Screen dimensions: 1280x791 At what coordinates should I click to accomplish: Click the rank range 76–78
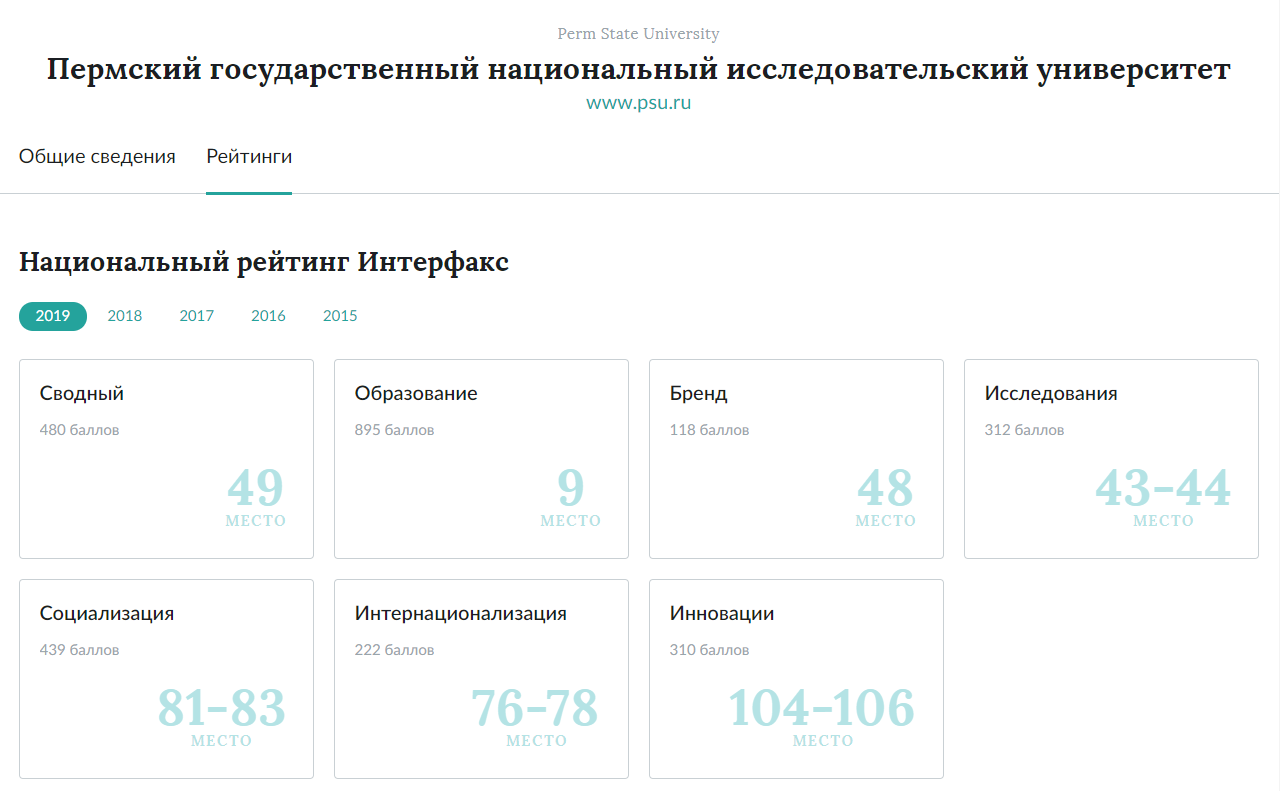(x=535, y=708)
